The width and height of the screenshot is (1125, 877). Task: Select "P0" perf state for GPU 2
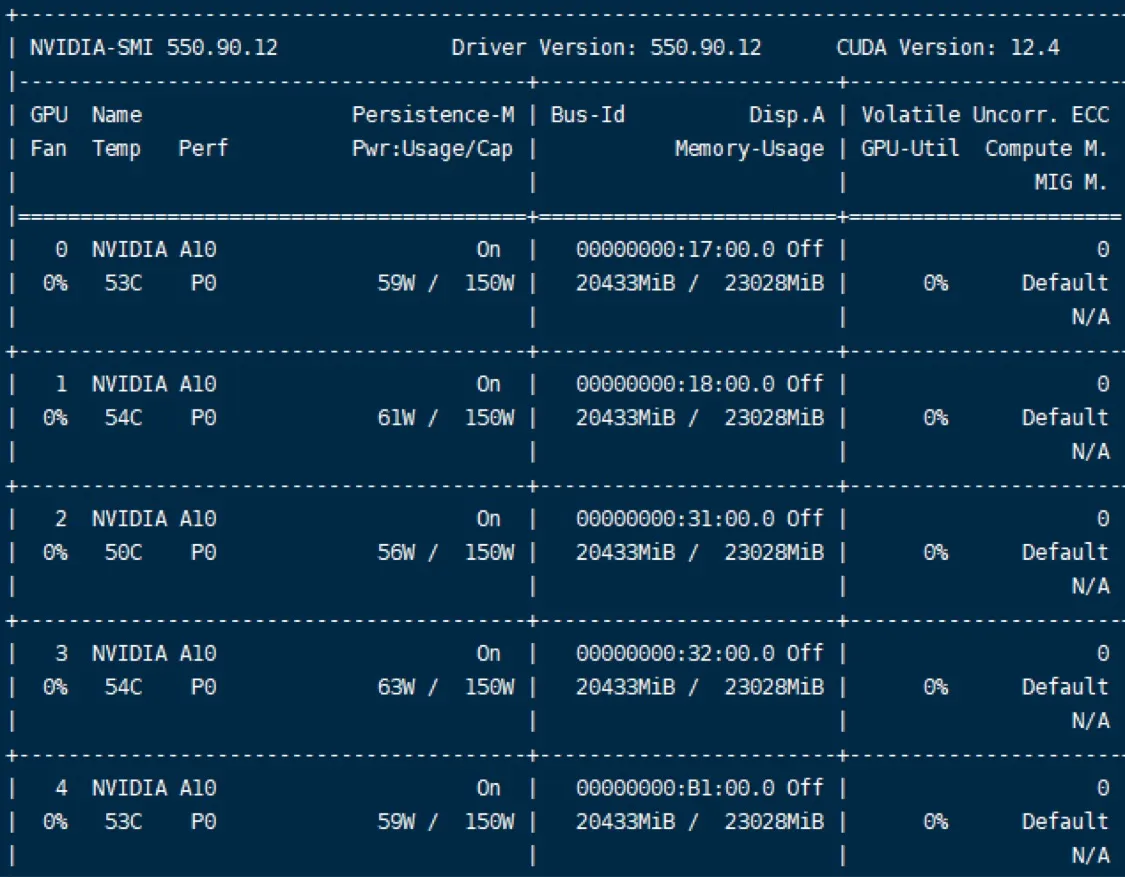click(204, 553)
